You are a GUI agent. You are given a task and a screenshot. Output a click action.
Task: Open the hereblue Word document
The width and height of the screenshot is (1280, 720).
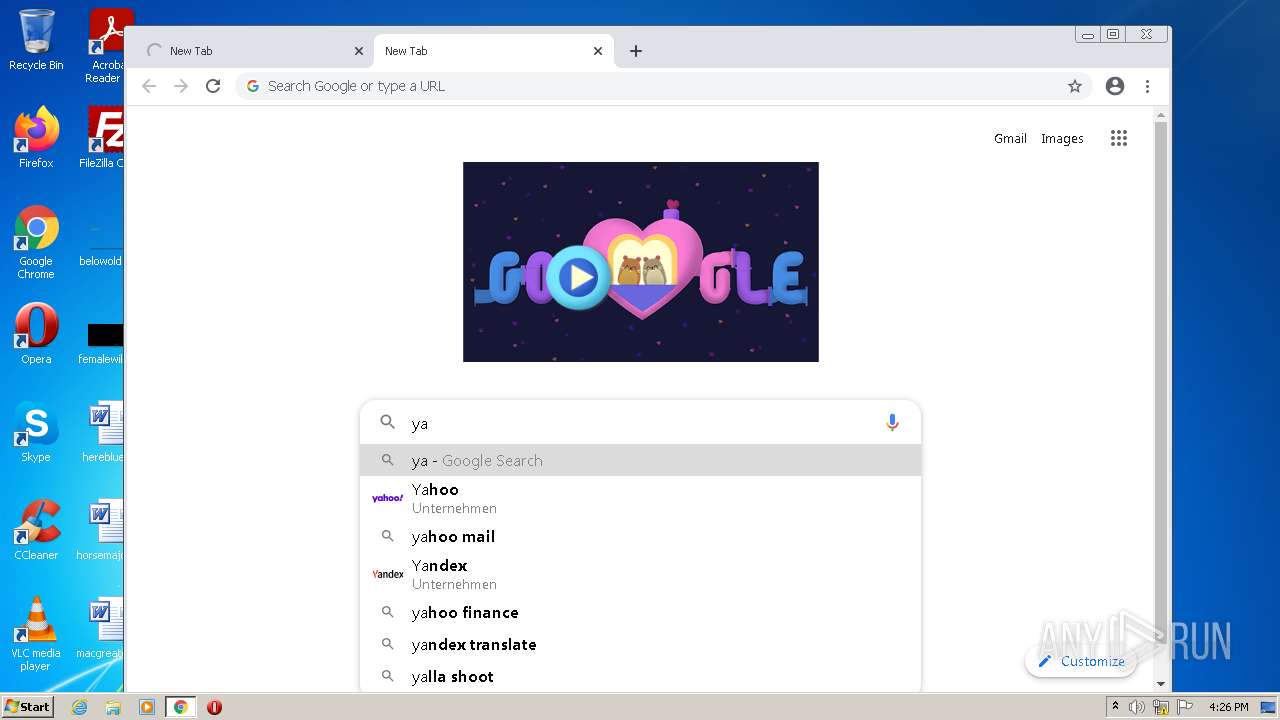click(x=103, y=432)
